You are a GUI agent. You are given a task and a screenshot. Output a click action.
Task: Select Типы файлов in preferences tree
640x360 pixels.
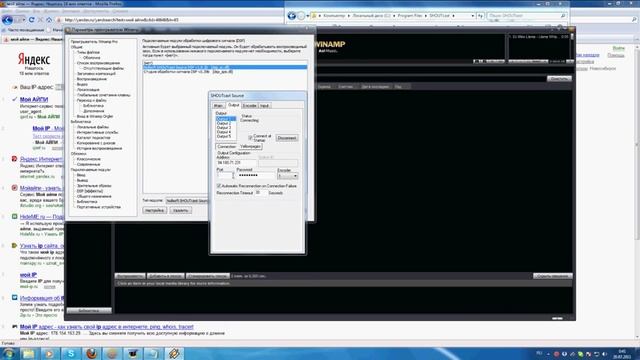click(89, 52)
